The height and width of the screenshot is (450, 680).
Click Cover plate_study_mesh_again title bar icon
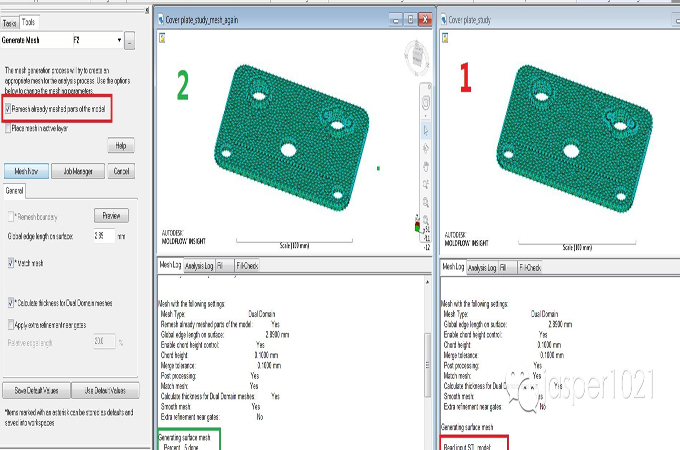(x=160, y=20)
